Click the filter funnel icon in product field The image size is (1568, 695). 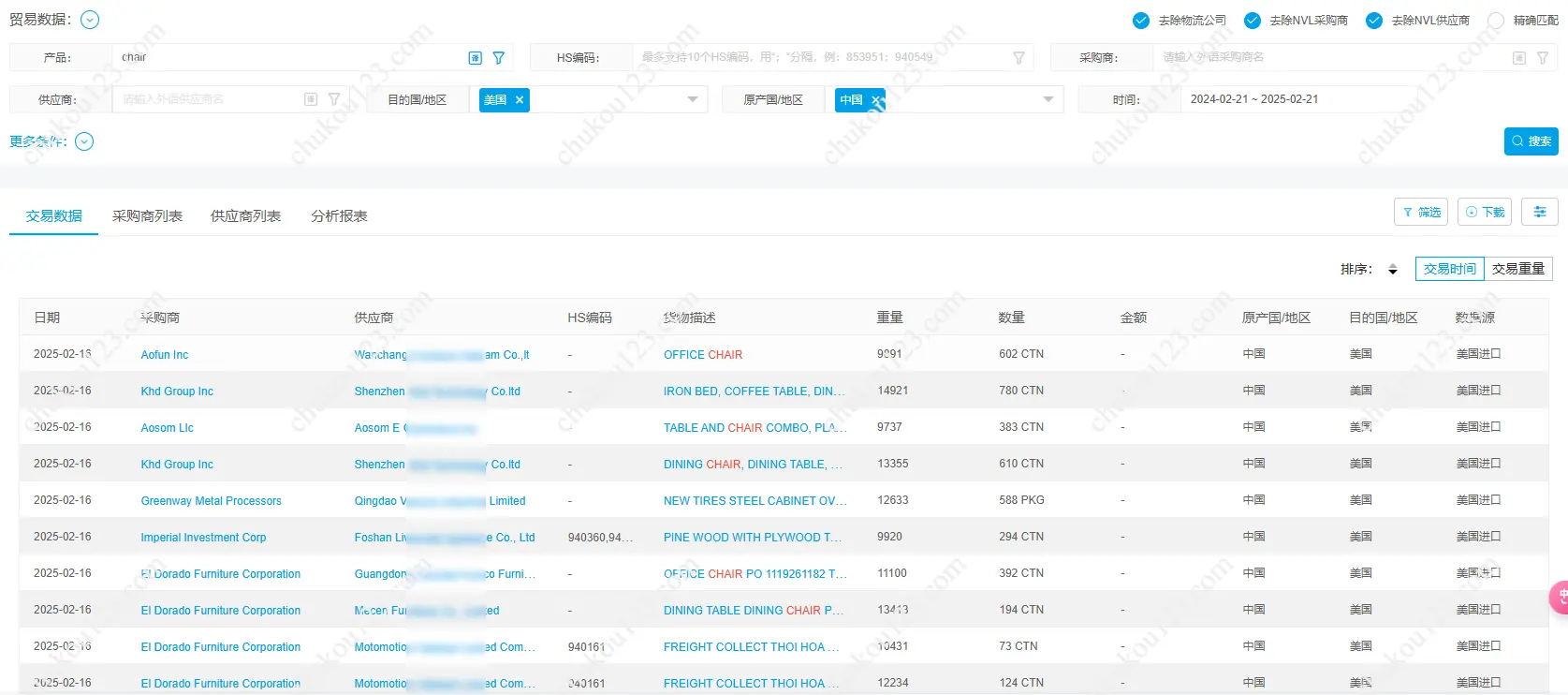point(499,58)
